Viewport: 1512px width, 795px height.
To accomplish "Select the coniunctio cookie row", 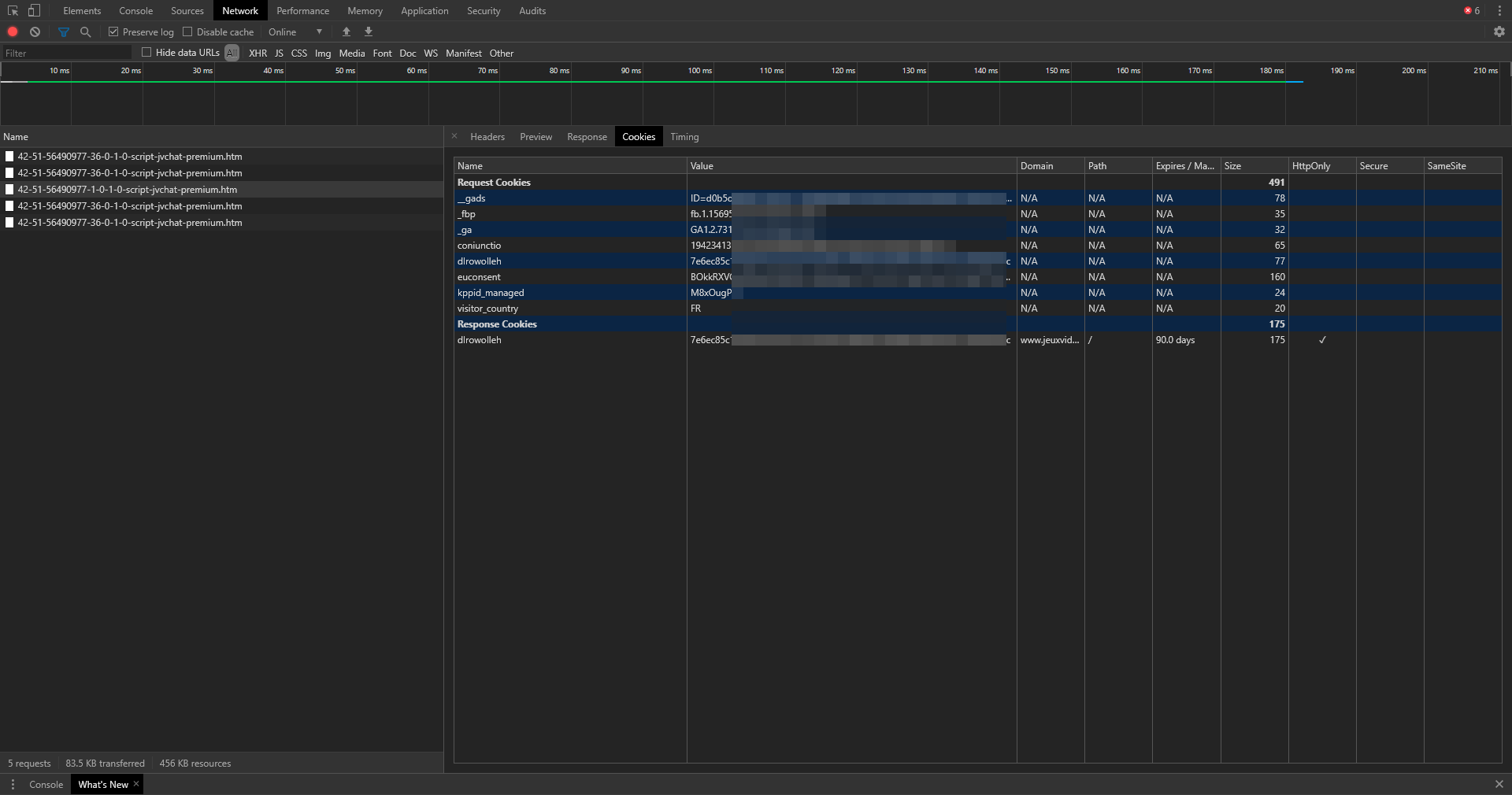I will [x=978, y=246].
